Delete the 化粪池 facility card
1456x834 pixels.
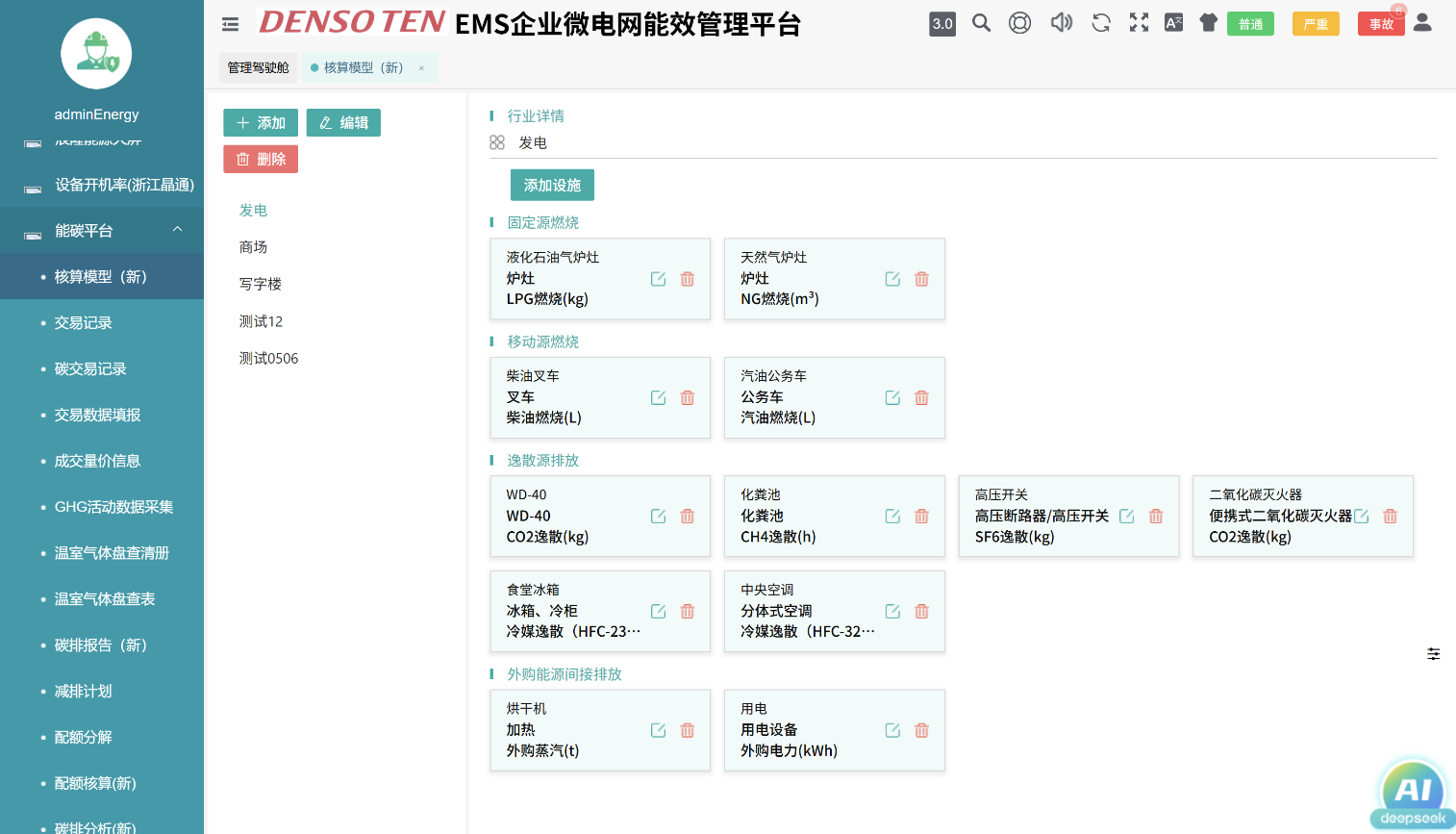[921, 517]
